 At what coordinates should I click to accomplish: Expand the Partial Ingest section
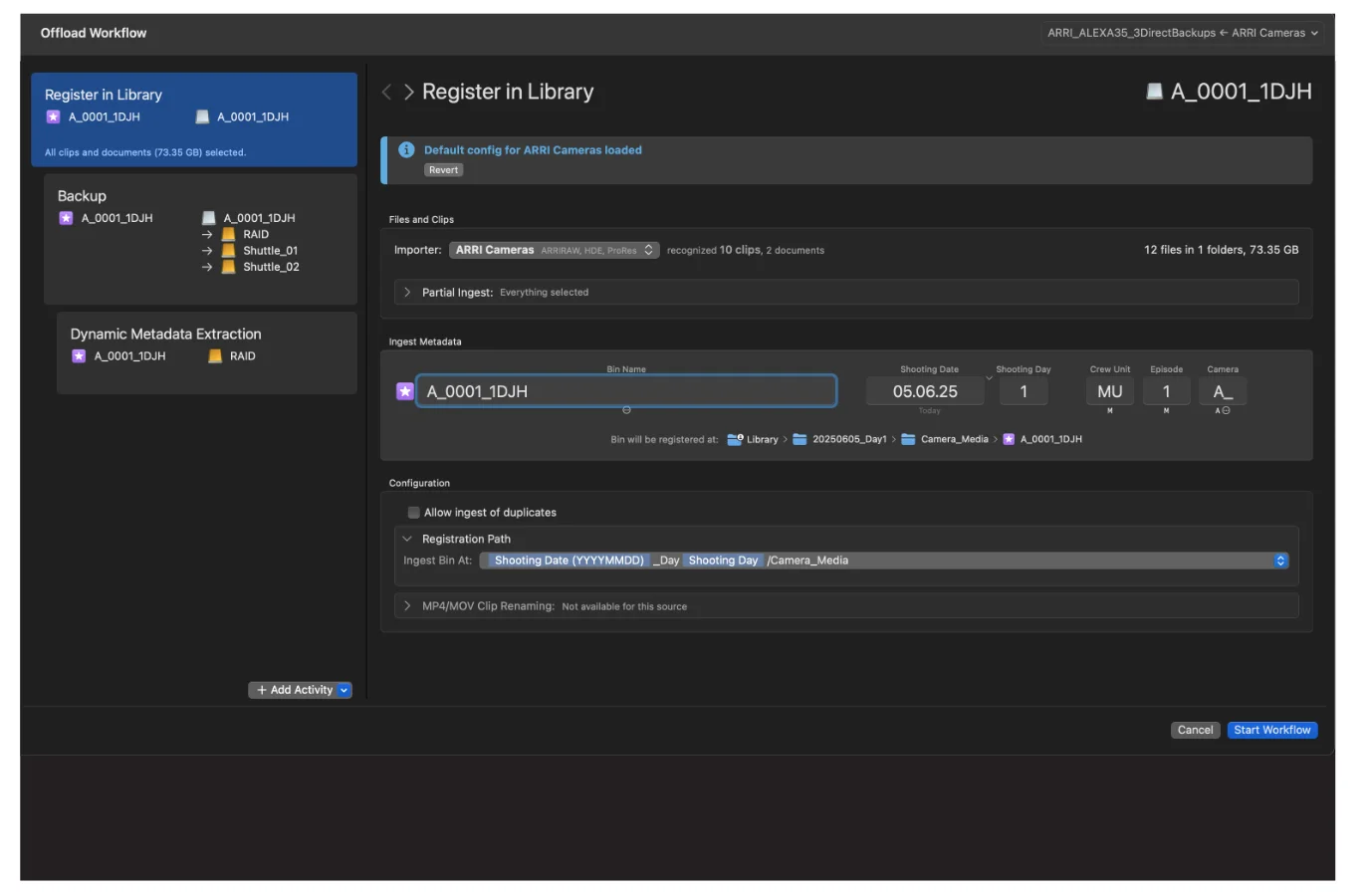tap(407, 293)
